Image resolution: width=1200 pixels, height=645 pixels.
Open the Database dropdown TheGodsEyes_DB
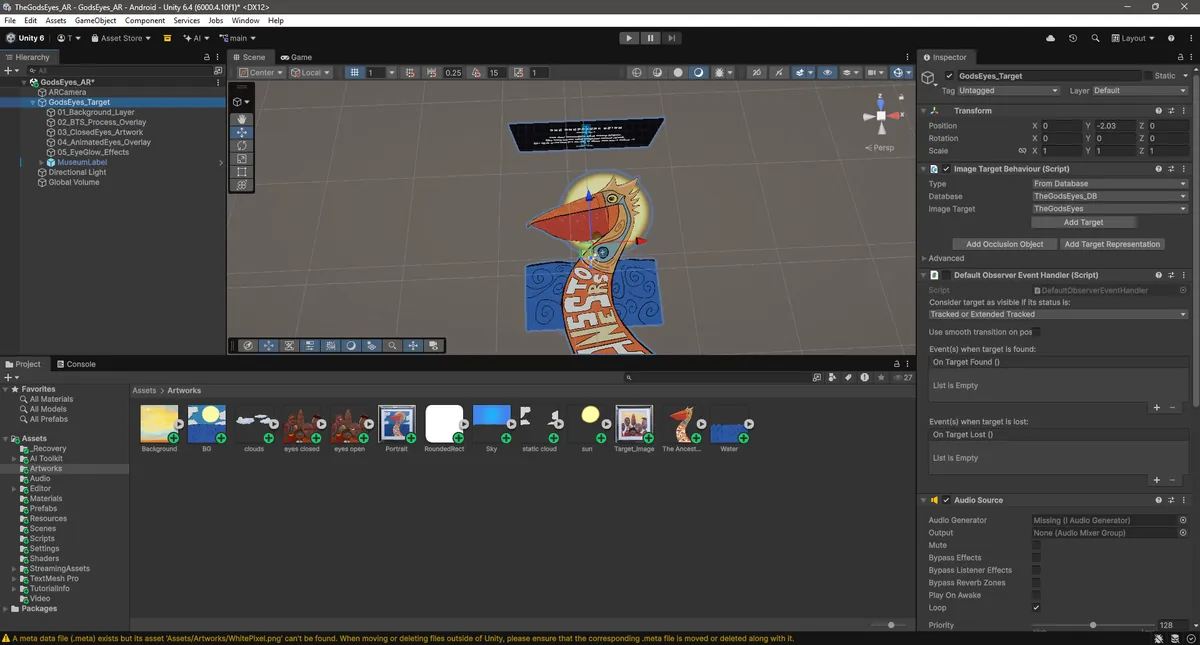click(1110, 196)
